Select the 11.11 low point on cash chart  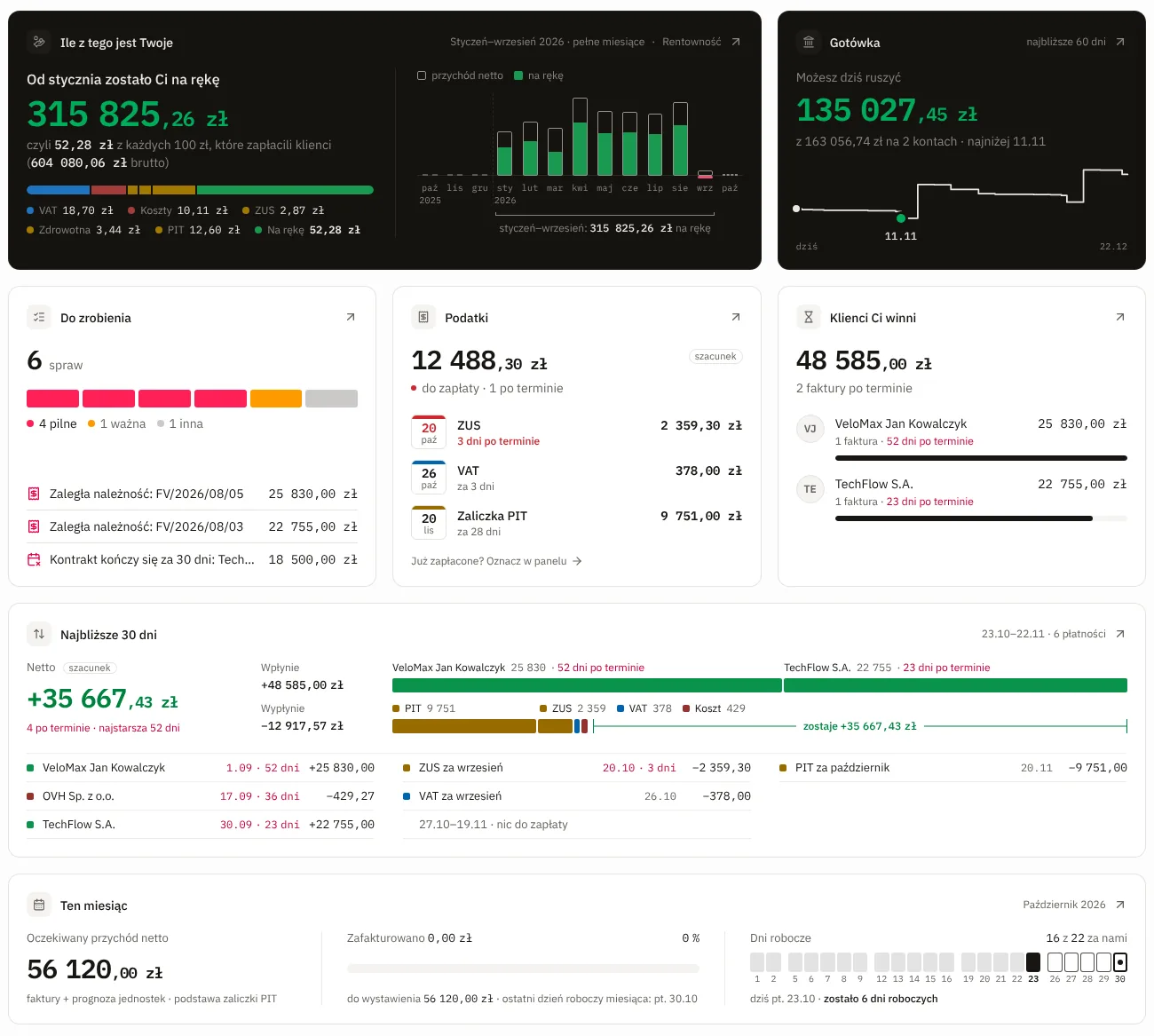[901, 217]
